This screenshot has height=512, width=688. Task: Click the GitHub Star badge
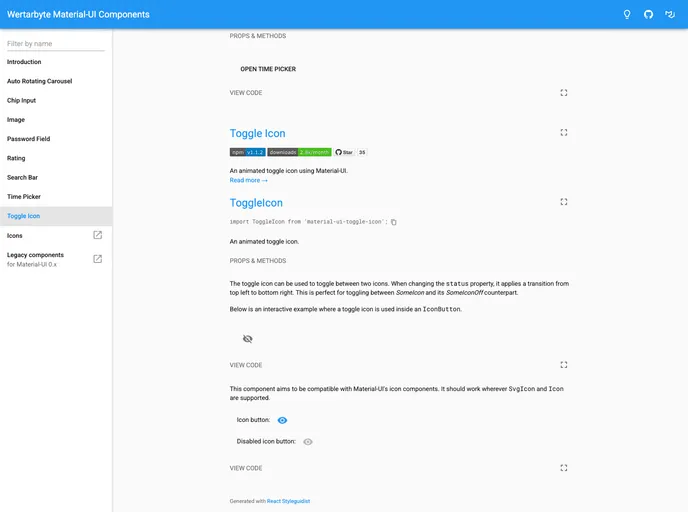tap(344, 152)
